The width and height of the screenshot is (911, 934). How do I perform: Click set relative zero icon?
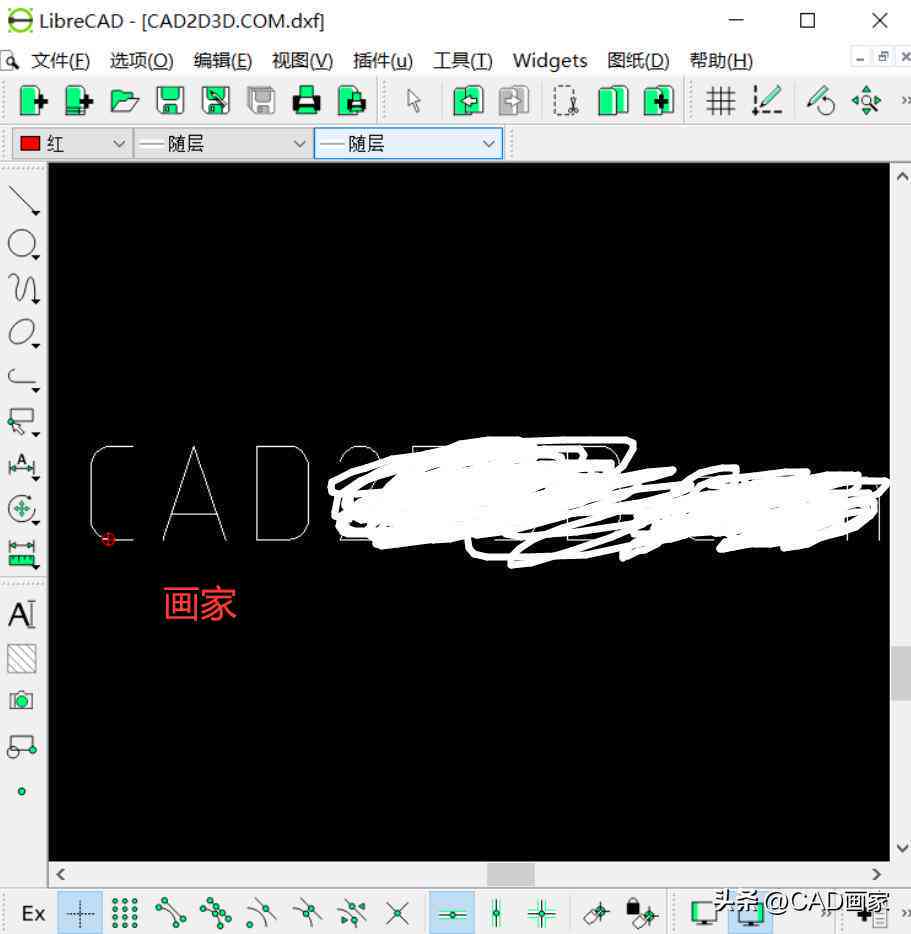(x=596, y=913)
